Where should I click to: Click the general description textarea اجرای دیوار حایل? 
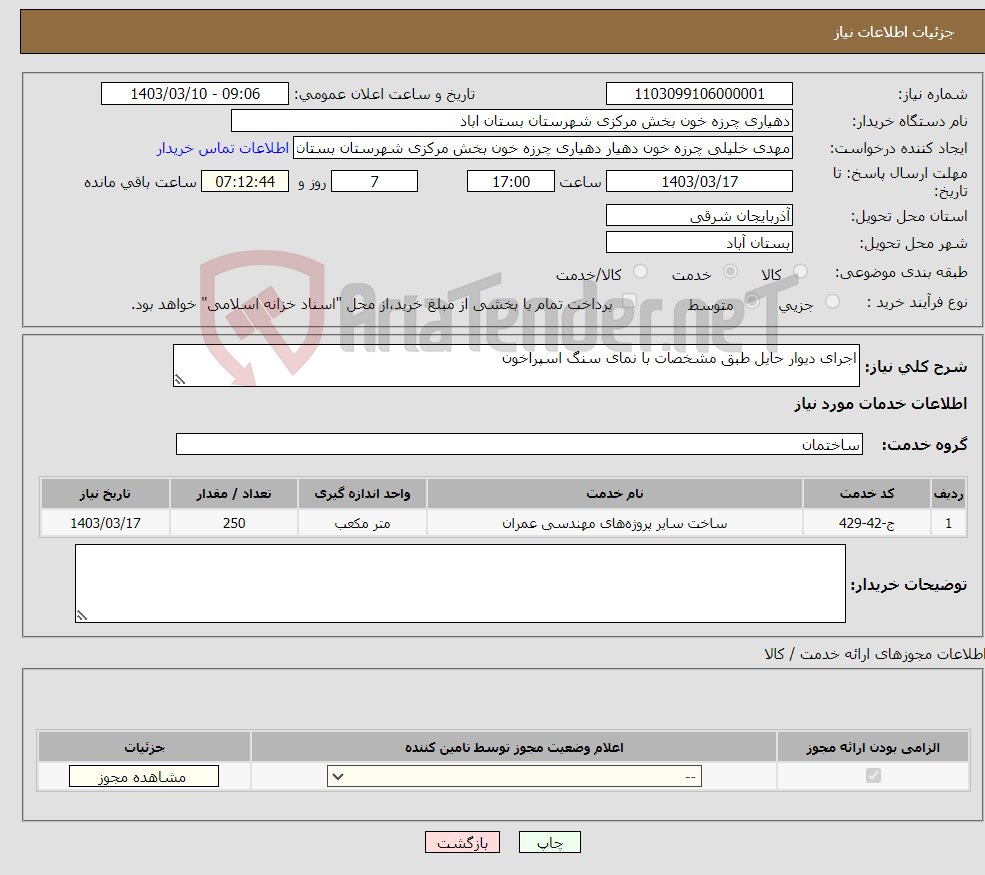pyautogui.click(x=516, y=365)
